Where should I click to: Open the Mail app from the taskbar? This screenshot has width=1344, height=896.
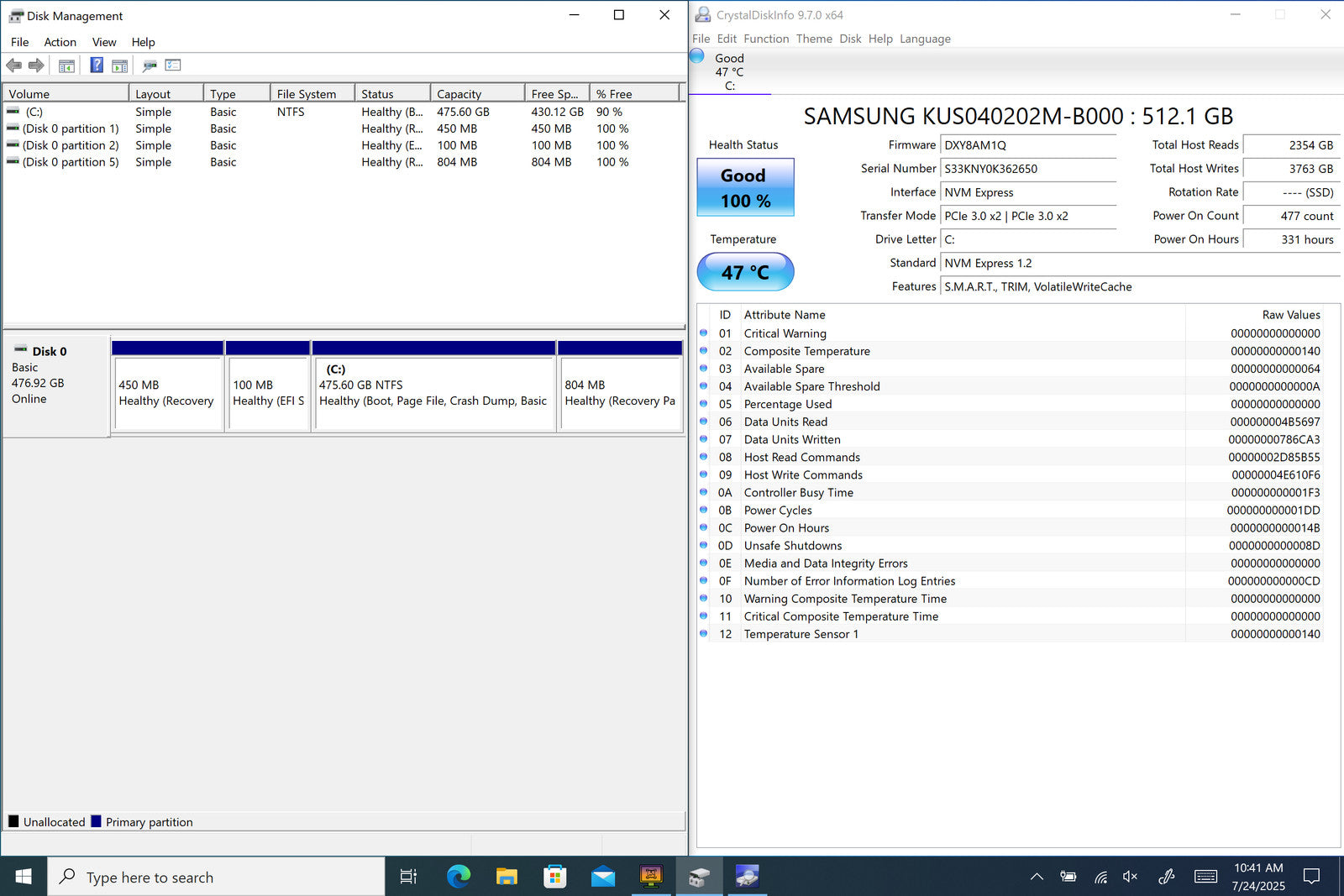tap(602, 877)
